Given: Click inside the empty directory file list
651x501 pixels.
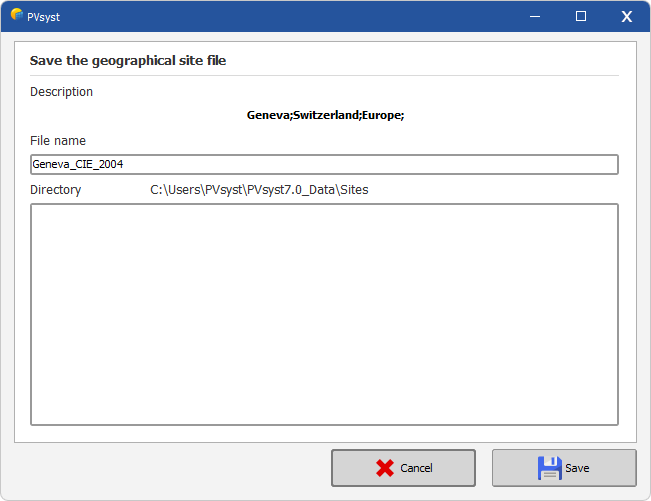Looking at the screenshot, I should 324,314.
